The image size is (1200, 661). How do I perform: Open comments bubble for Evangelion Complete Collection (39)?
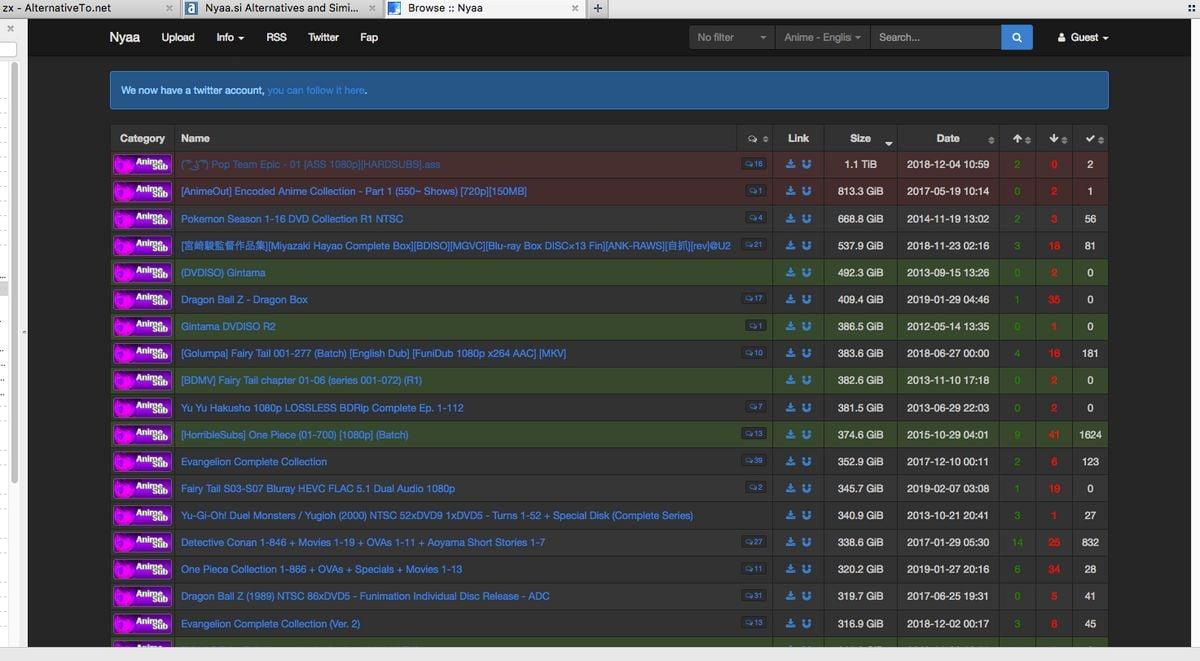754,461
